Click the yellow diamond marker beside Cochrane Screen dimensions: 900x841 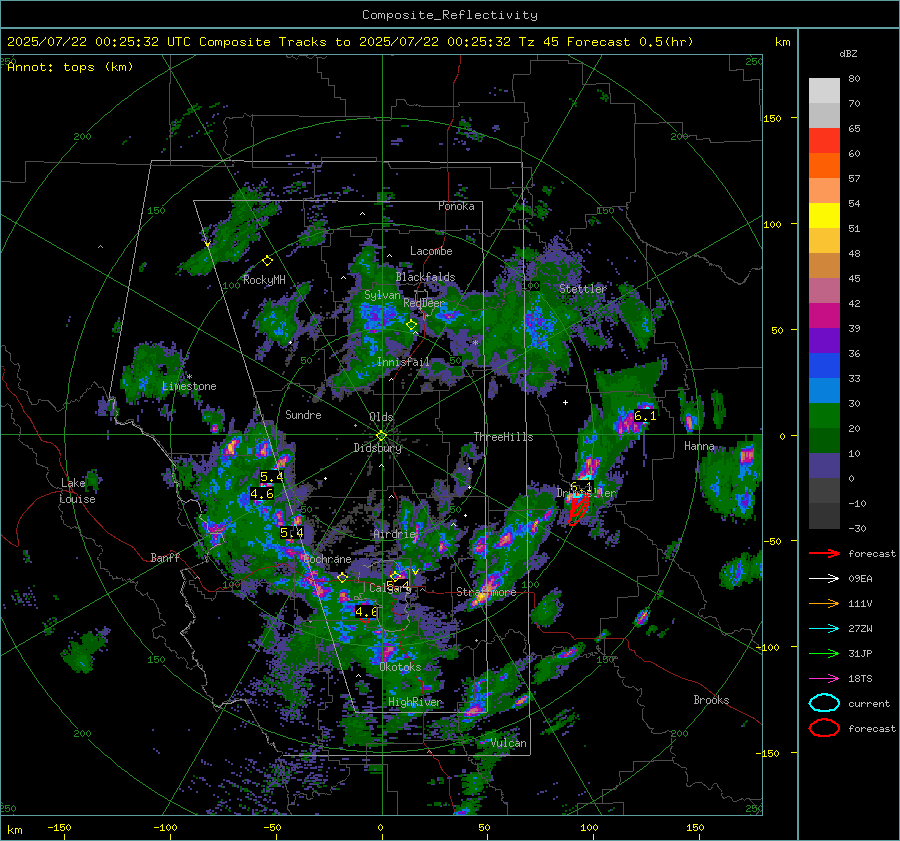(x=342, y=577)
